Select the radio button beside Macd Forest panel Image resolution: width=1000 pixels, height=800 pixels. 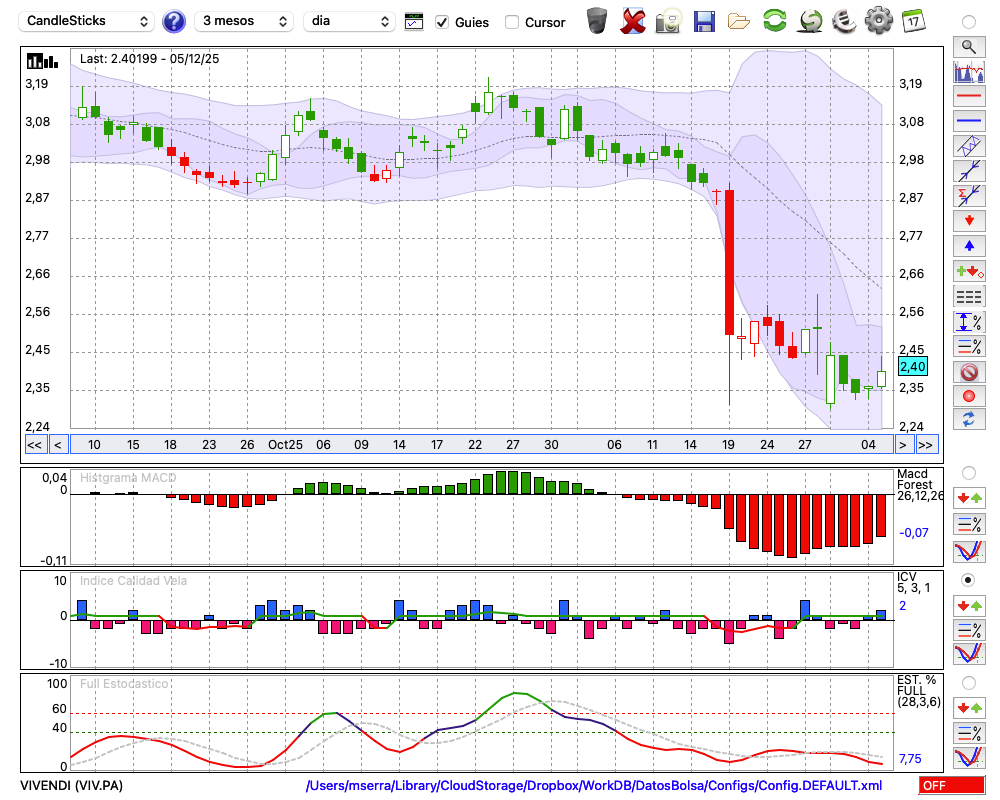coord(968,472)
